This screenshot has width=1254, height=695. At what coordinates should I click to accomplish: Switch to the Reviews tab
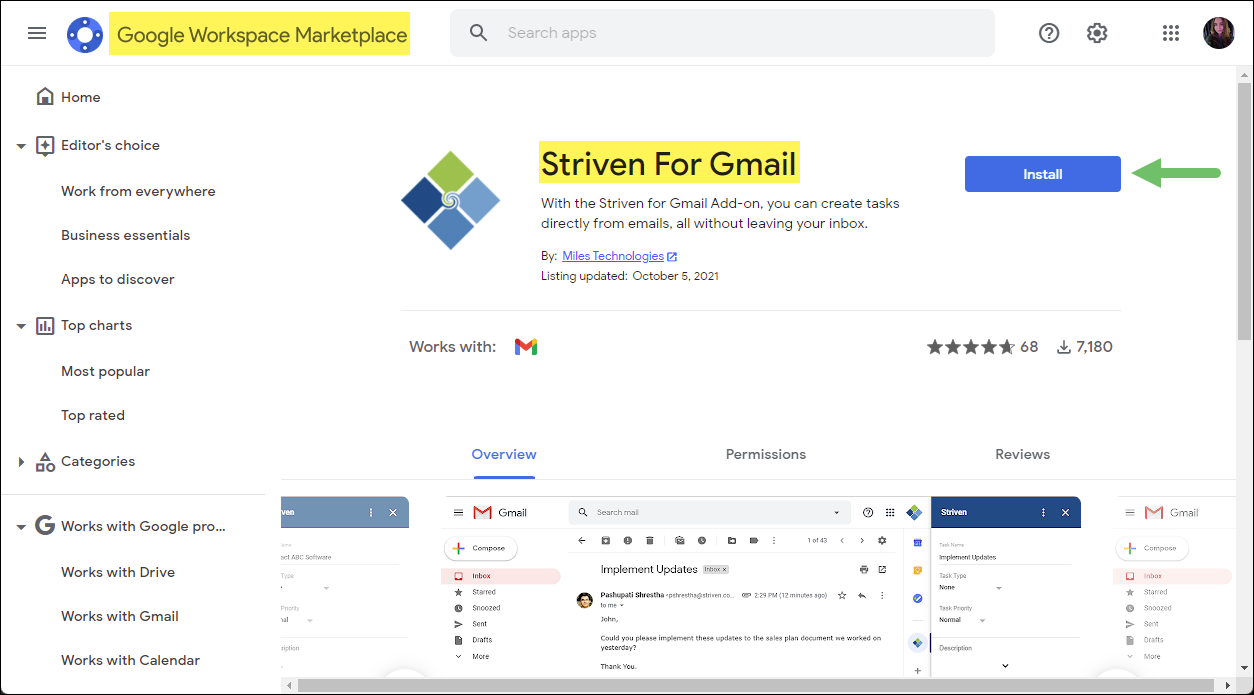(x=1022, y=454)
